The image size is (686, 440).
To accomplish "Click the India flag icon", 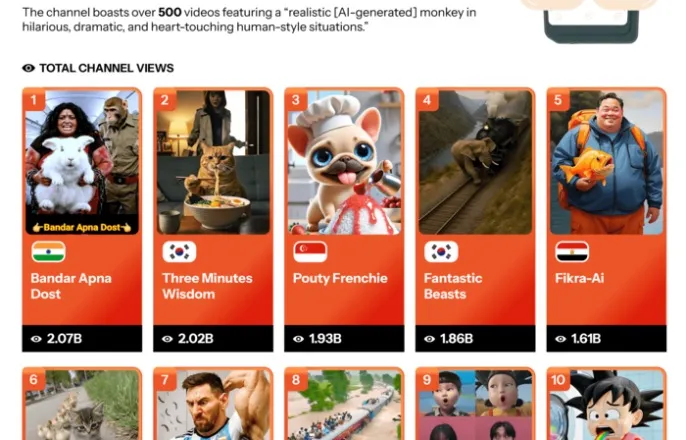I will 49,251.
